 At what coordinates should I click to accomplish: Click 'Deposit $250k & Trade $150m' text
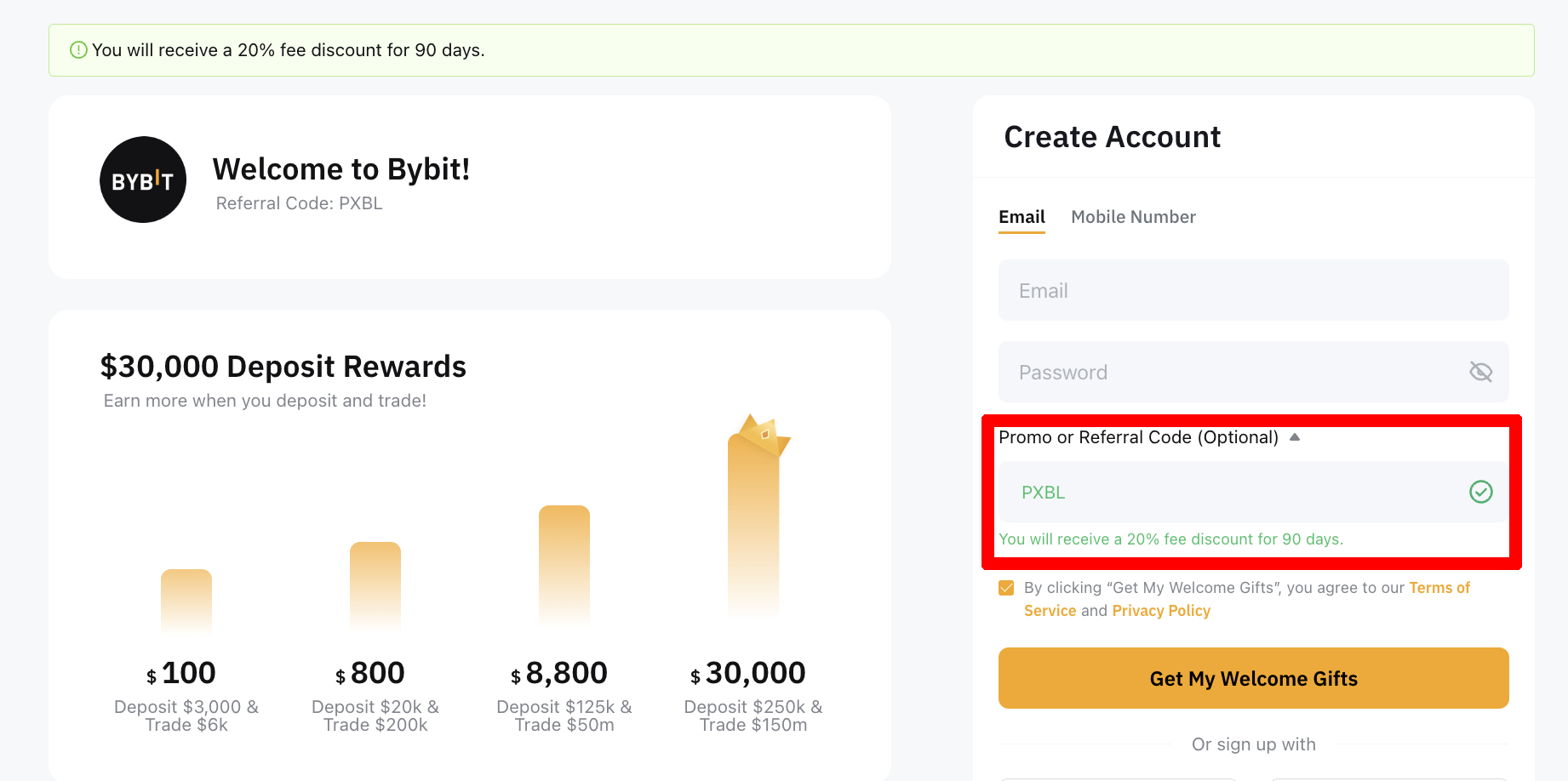(x=753, y=715)
